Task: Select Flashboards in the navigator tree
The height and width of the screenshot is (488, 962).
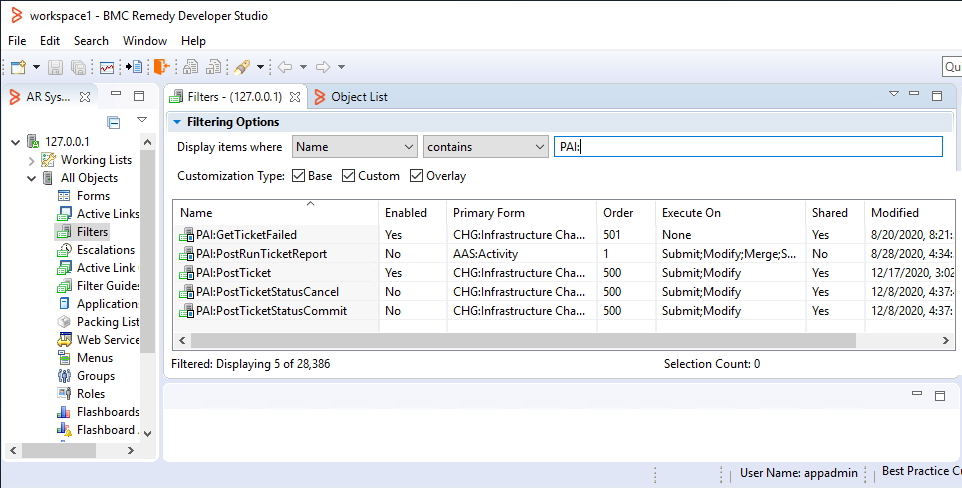Action: coord(107,412)
